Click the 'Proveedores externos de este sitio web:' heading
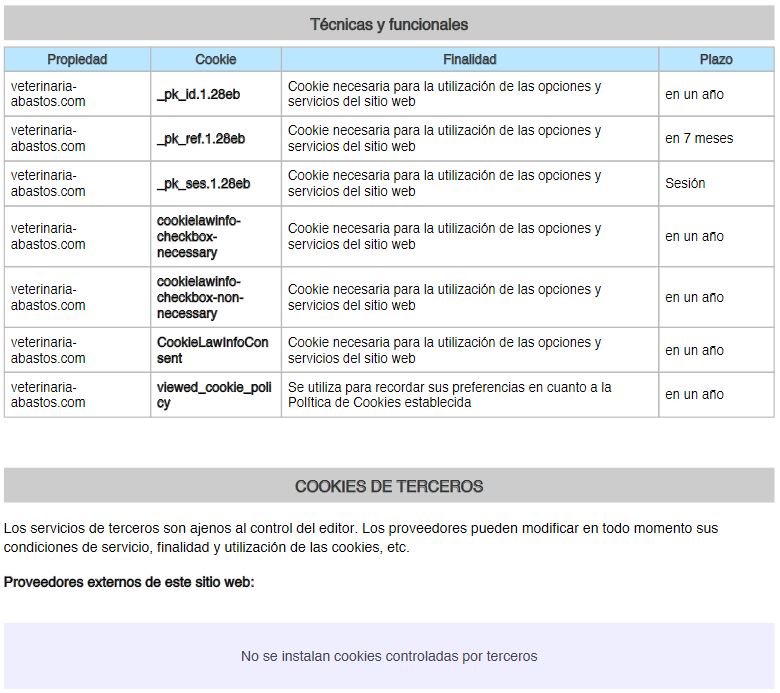Image resolution: width=780 pixels, height=693 pixels. [129, 582]
